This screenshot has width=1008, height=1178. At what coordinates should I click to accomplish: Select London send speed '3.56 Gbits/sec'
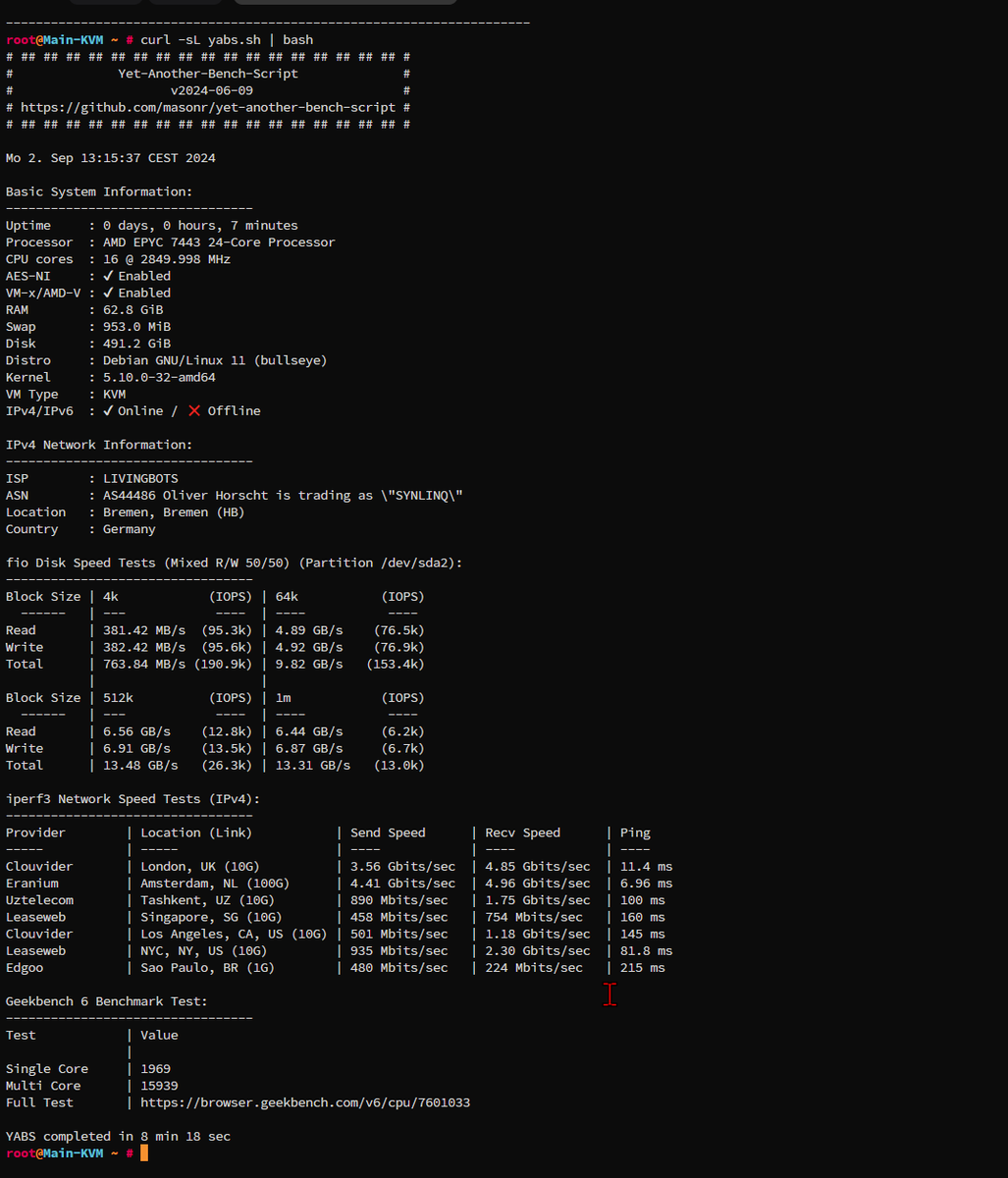pos(402,866)
